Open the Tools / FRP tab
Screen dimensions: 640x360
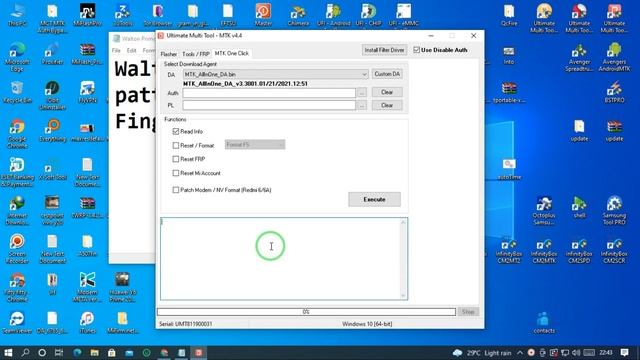[x=196, y=54]
